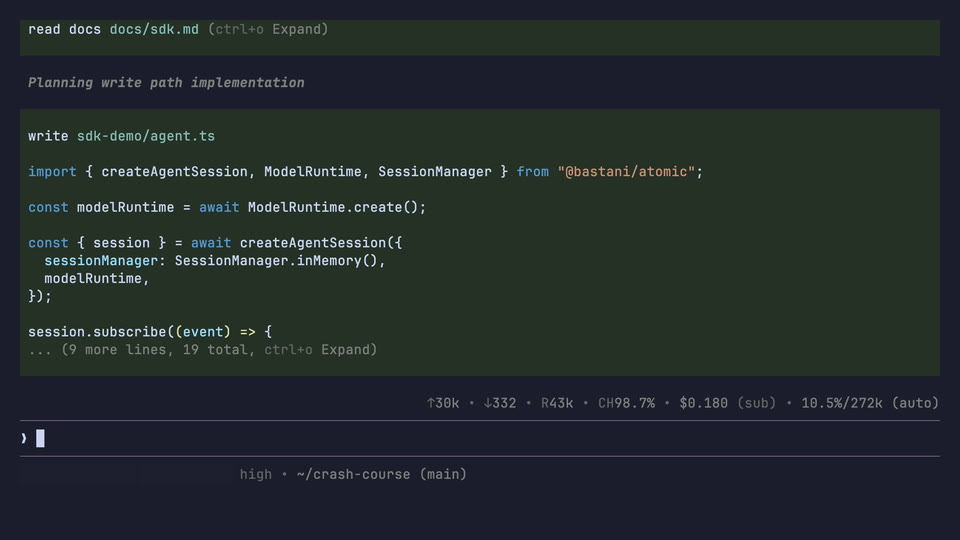960x540 pixels.
Task: Click the 10.5%/272k (auto) context stat
Action: coord(870,403)
